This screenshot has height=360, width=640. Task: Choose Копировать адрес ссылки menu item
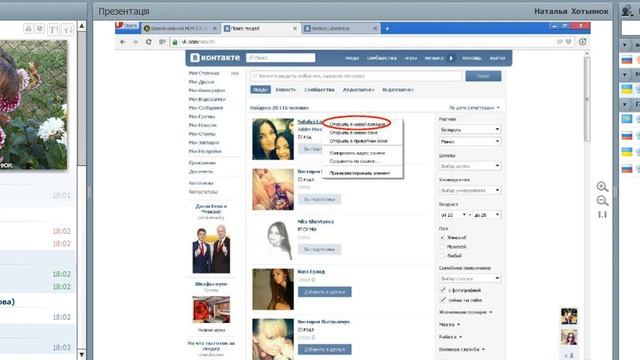tap(357, 153)
